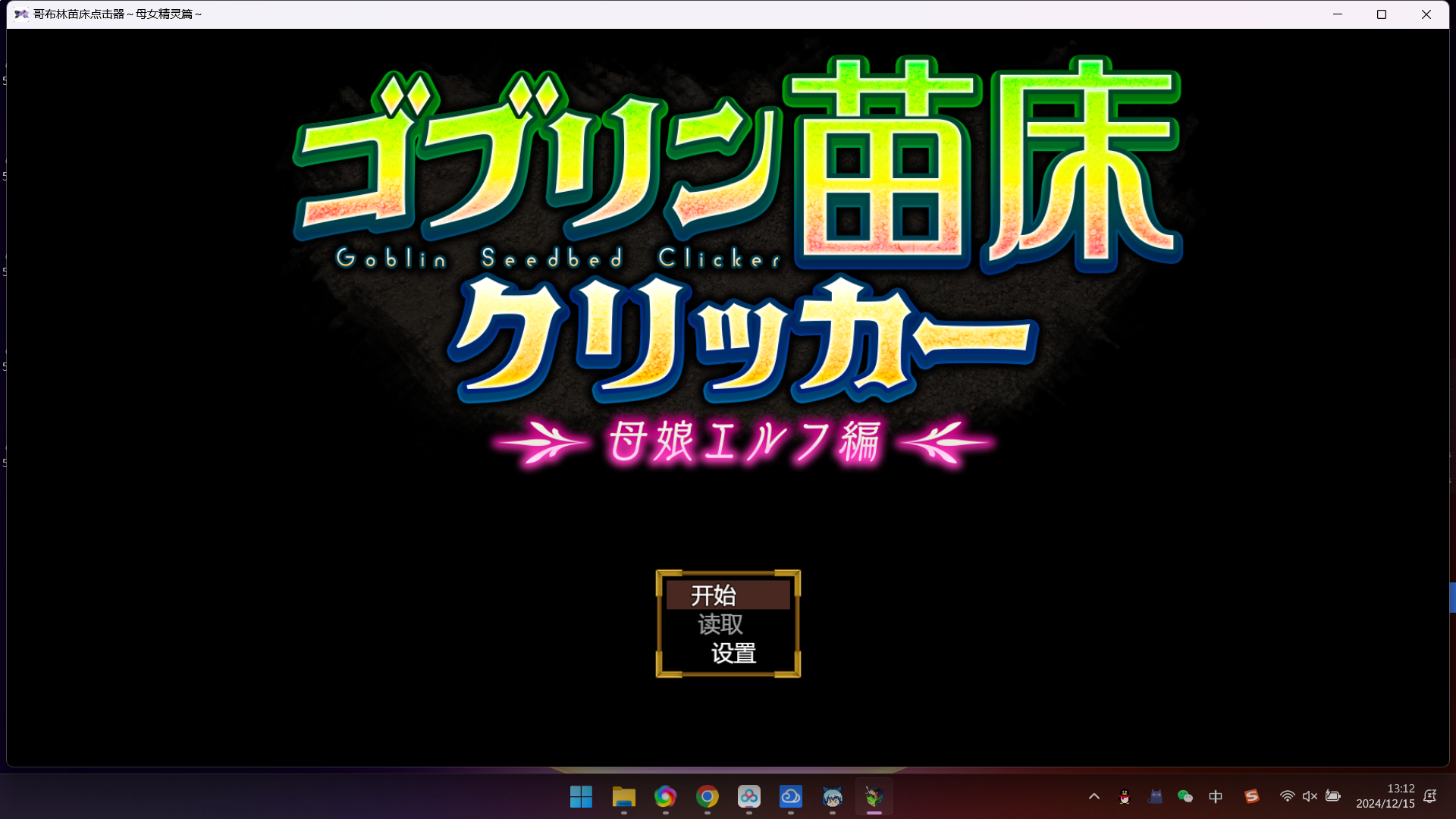Show hidden system tray icons
The width and height of the screenshot is (1456, 819).
[x=1094, y=796]
